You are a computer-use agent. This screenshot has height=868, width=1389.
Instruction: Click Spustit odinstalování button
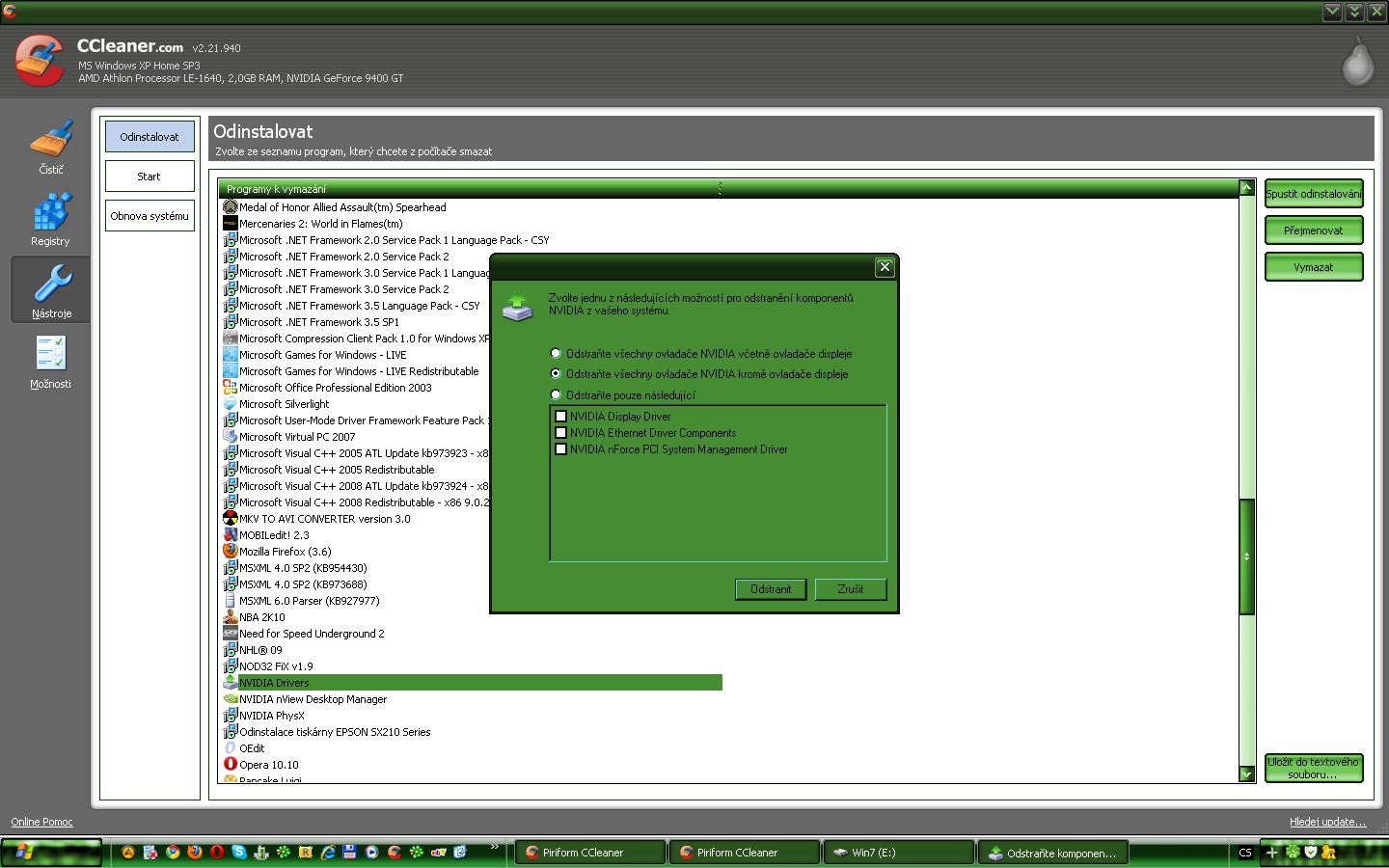[1314, 194]
